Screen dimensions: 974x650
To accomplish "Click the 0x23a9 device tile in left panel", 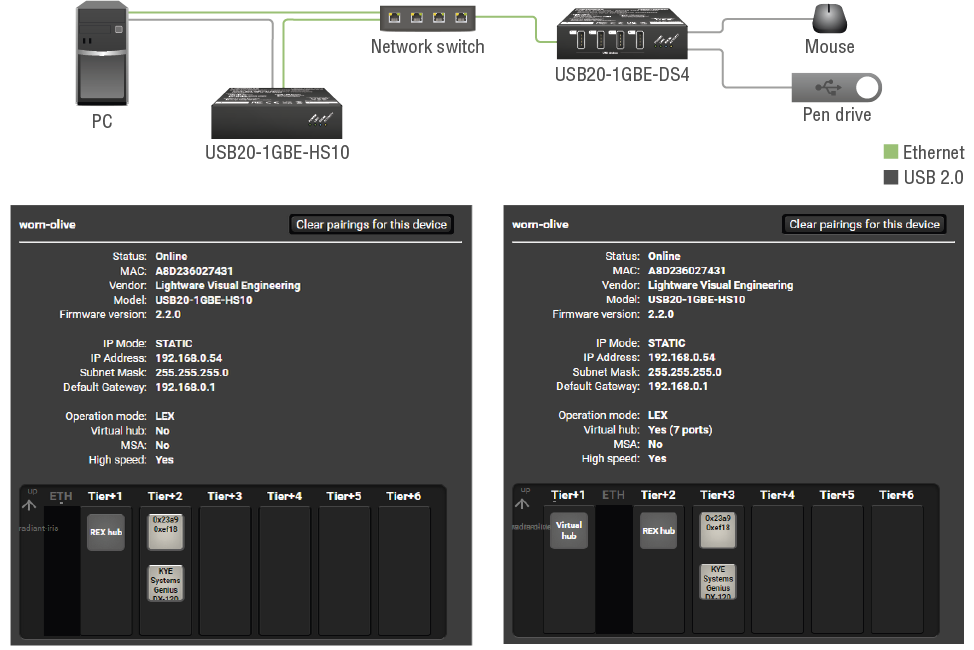I will pyautogui.click(x=165, y=532).
